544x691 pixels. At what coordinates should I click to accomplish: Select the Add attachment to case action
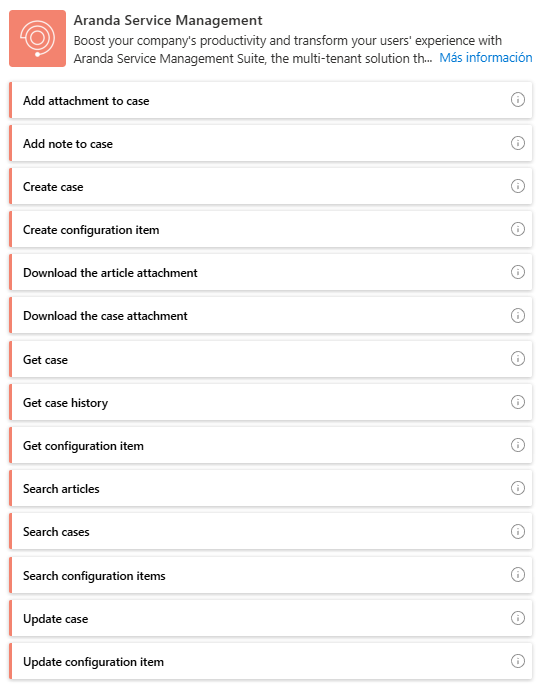point(271,100)
